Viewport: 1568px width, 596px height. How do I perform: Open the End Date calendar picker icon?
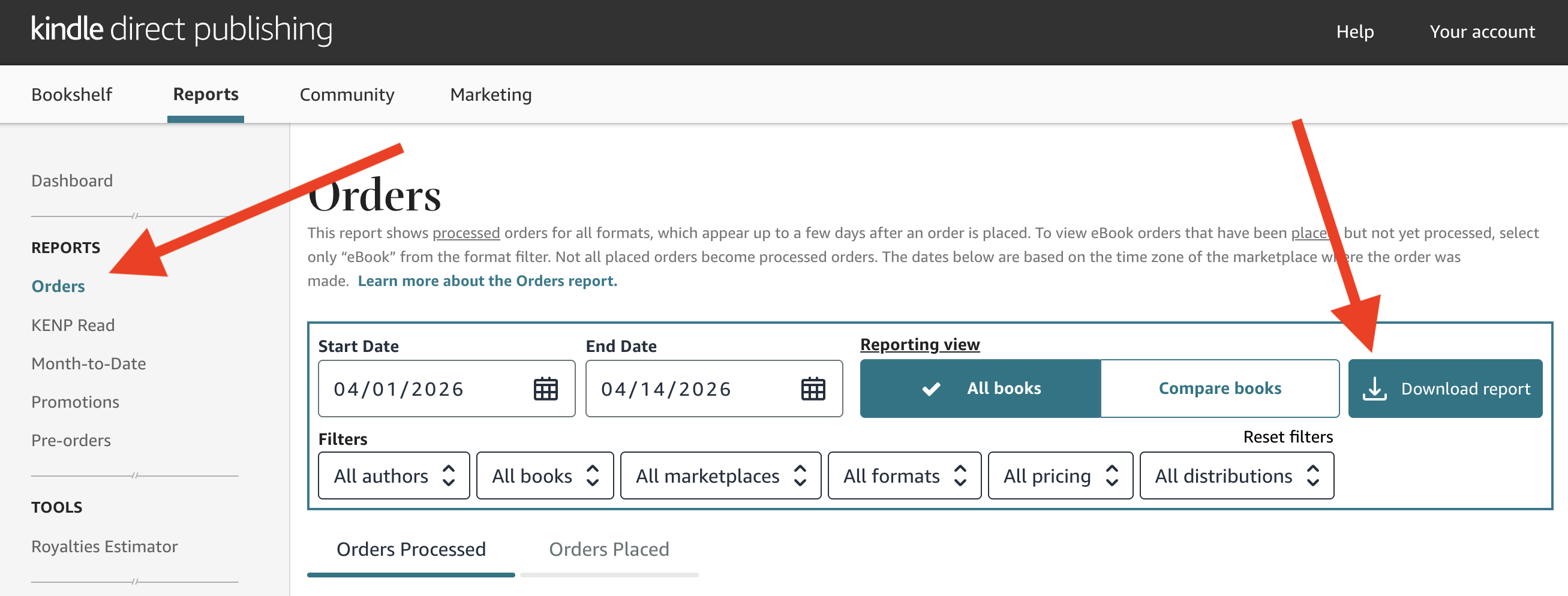tap(813, 389)
